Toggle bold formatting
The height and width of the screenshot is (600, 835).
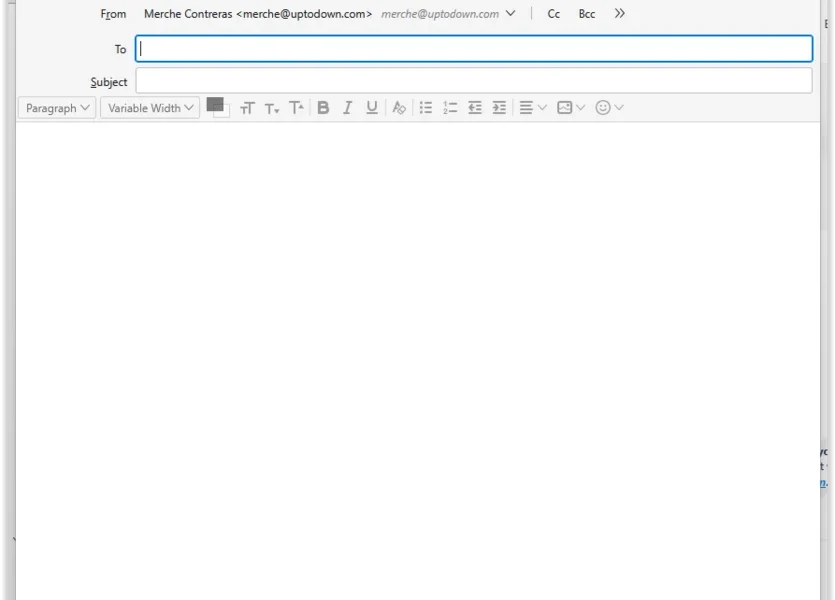tap(323, 108)
